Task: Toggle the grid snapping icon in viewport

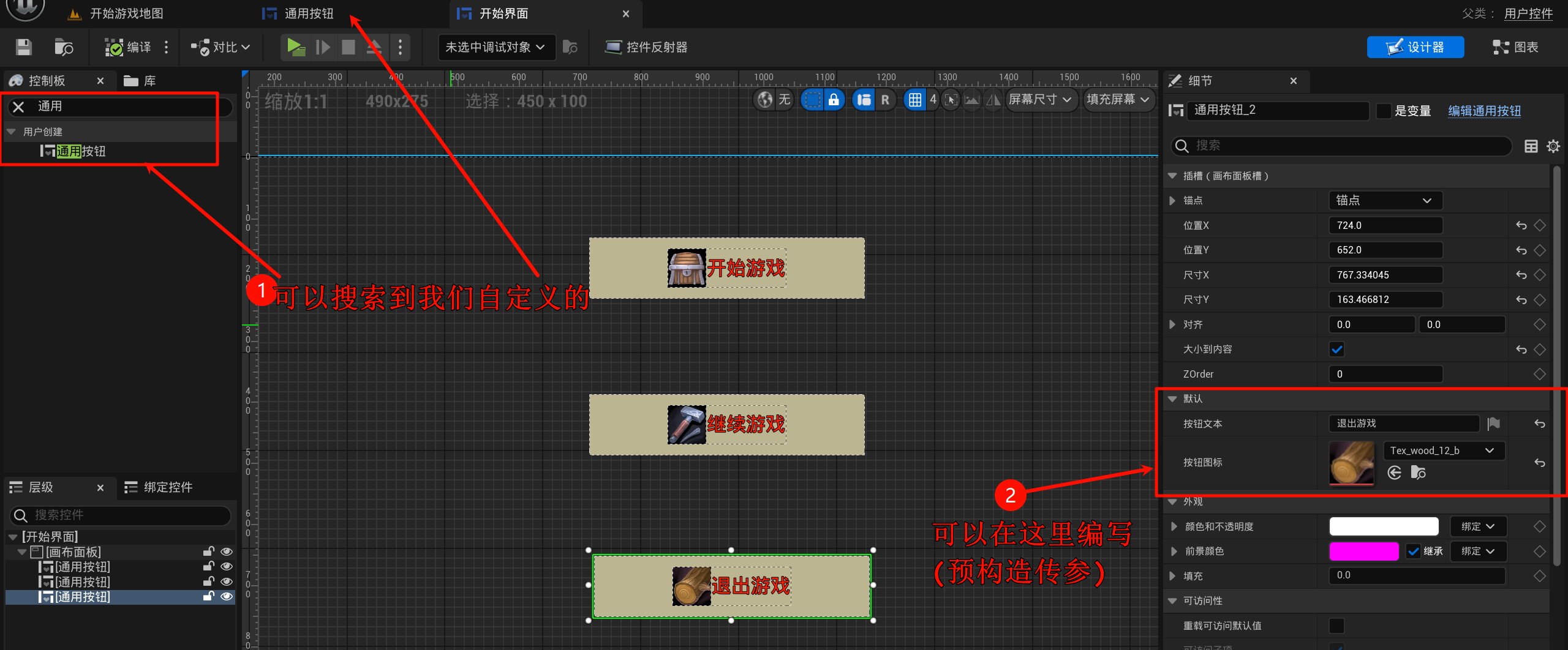Action: (914, 100)
